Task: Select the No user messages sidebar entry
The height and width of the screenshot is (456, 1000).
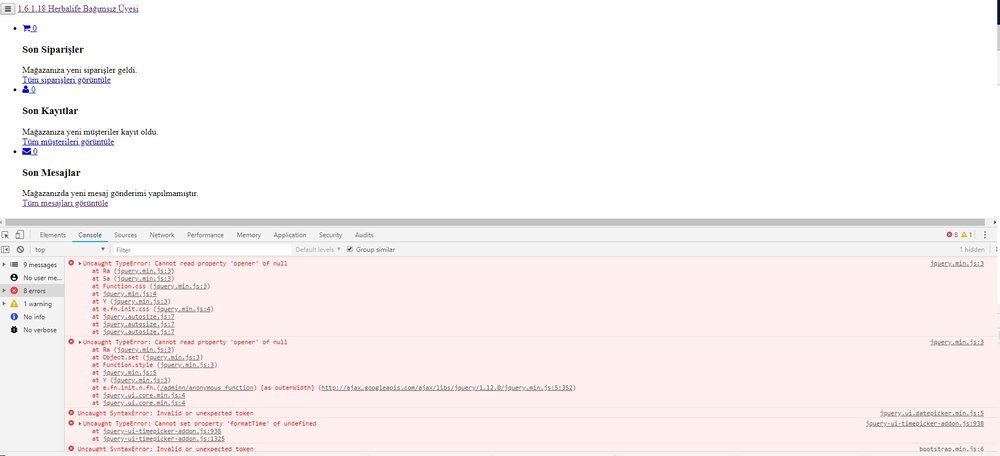Action: pyautogui.click(x=37, y=278)
